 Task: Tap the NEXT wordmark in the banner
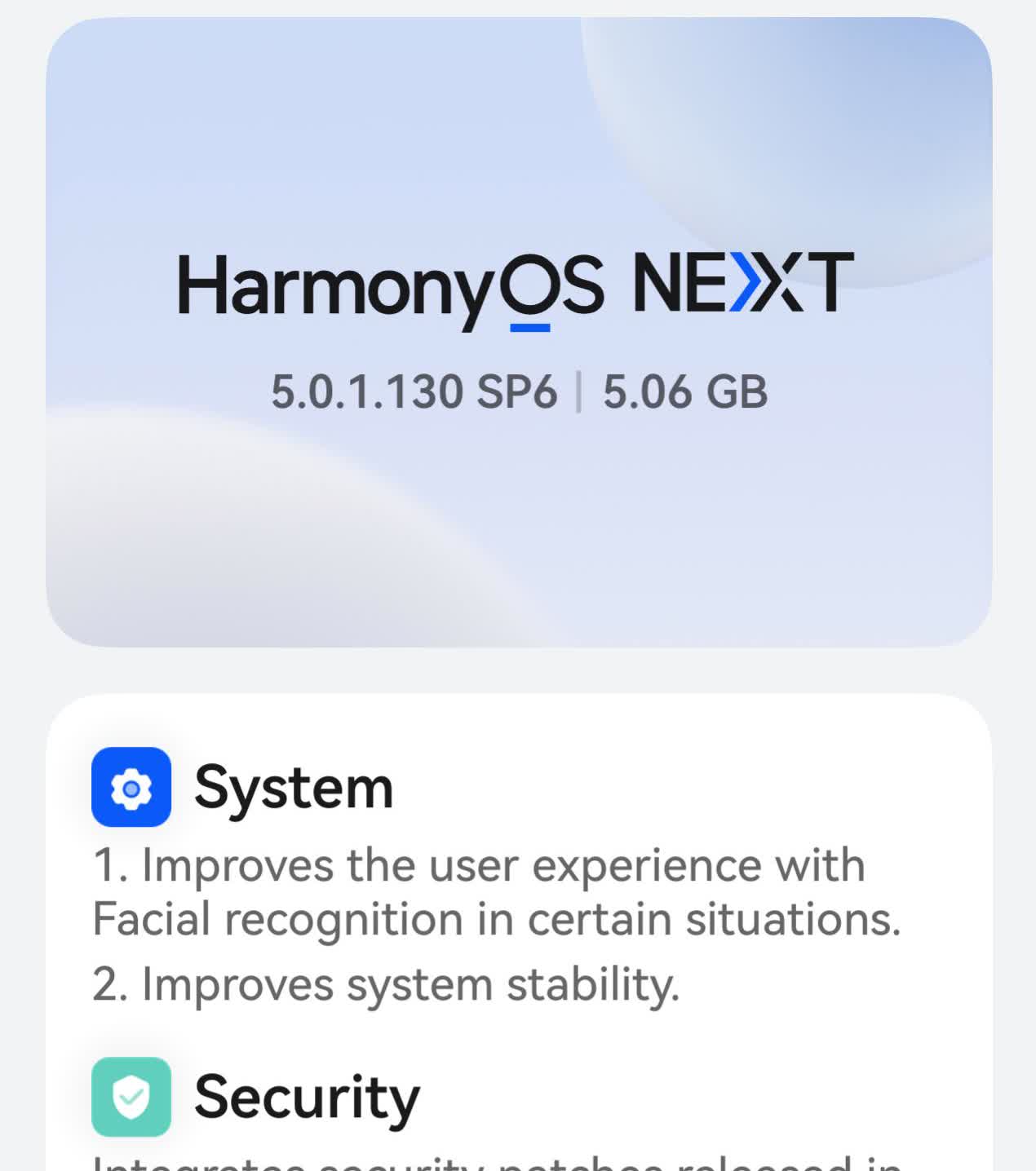coord(743,282)
